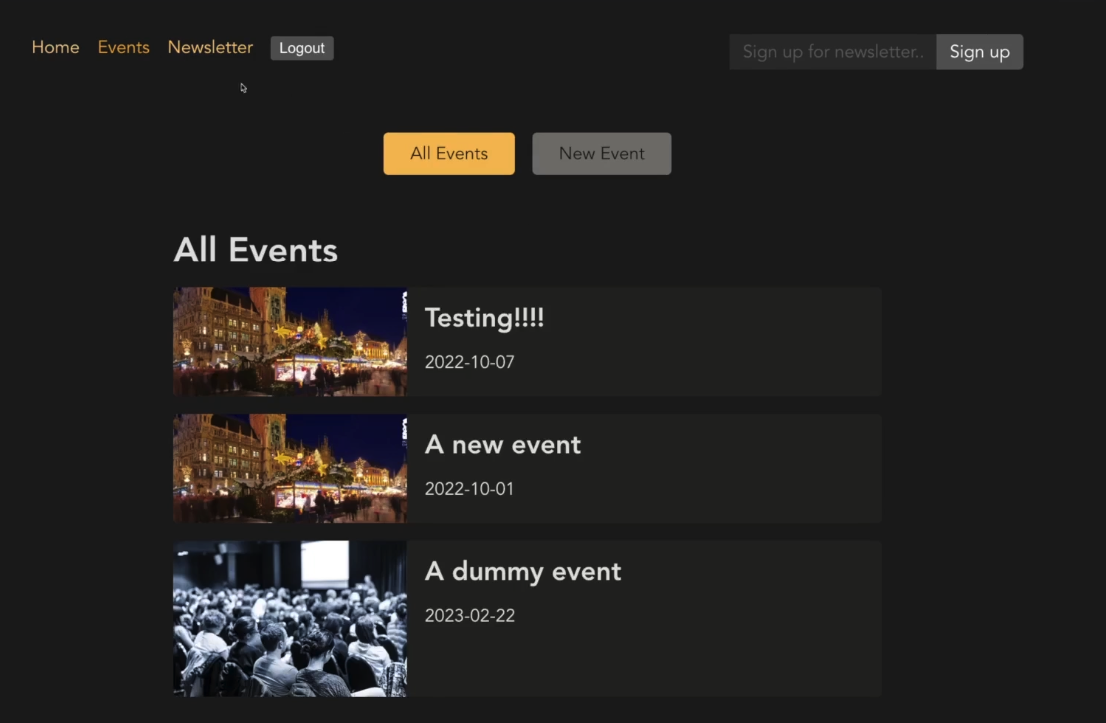Click the Logout button
Image resolution: width=1106 pixels, height=723 pixels.
click(x=301, y=47)
